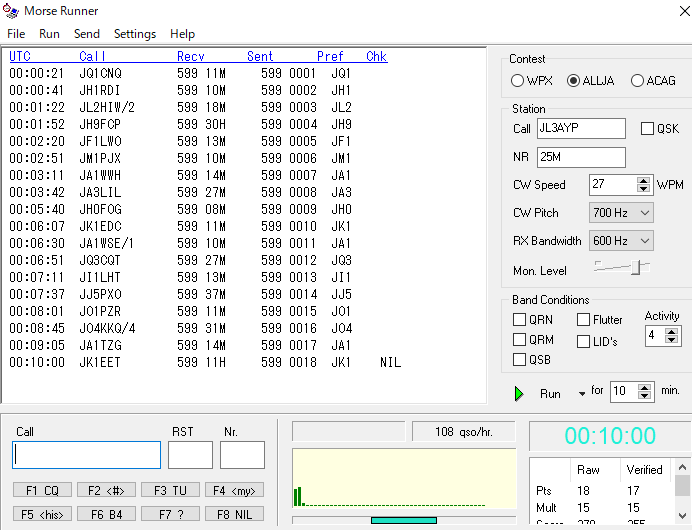Click the F3 TU button
692x530 pixels.
(170, 490)
